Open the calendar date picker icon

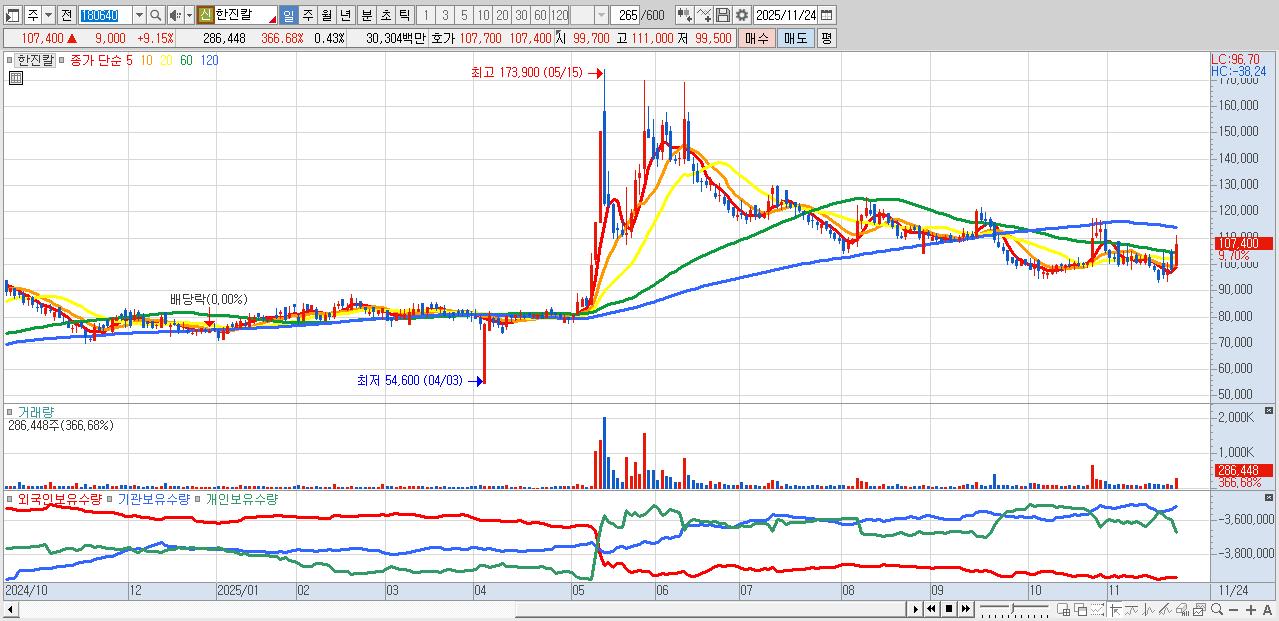(826, 15)
